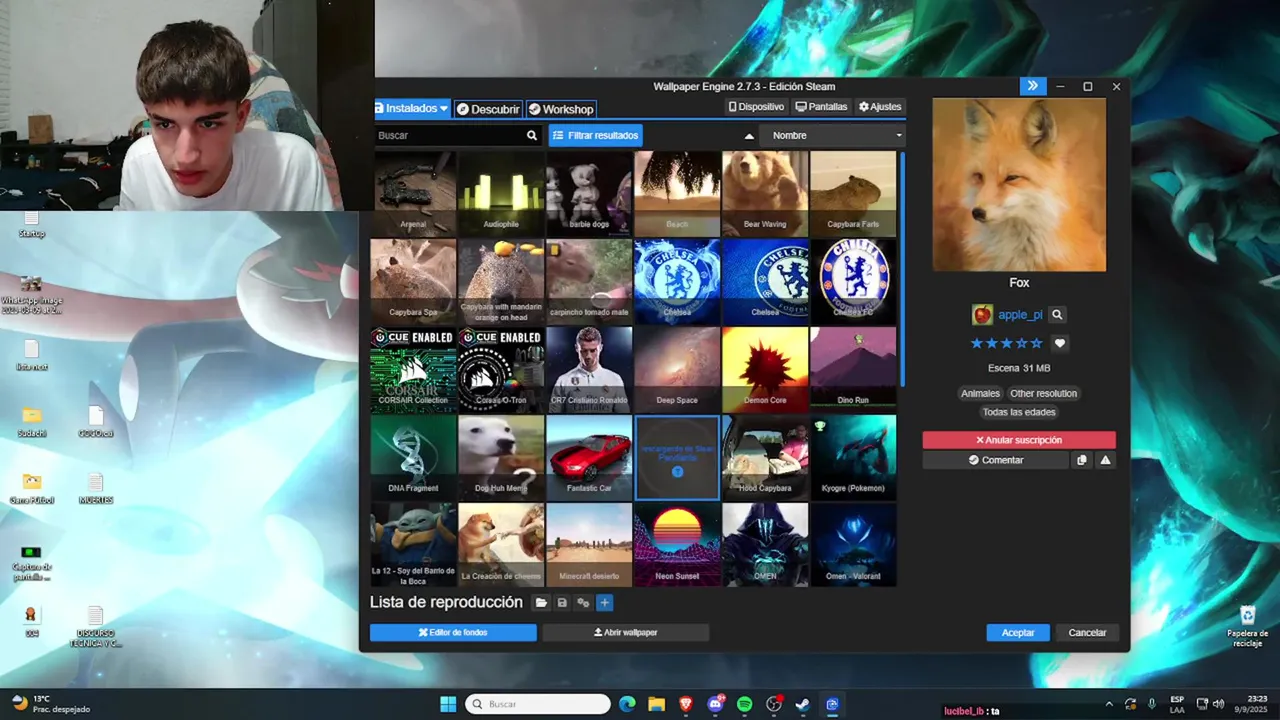Click the Comentar button
1280x720 pixels.
click(x=995, y=460)
